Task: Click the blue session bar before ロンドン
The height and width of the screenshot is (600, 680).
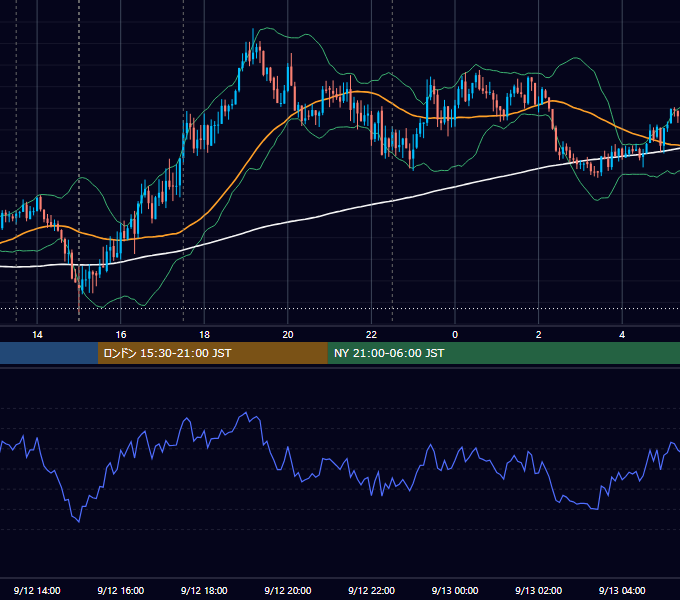Action: (x=49, y=353)
